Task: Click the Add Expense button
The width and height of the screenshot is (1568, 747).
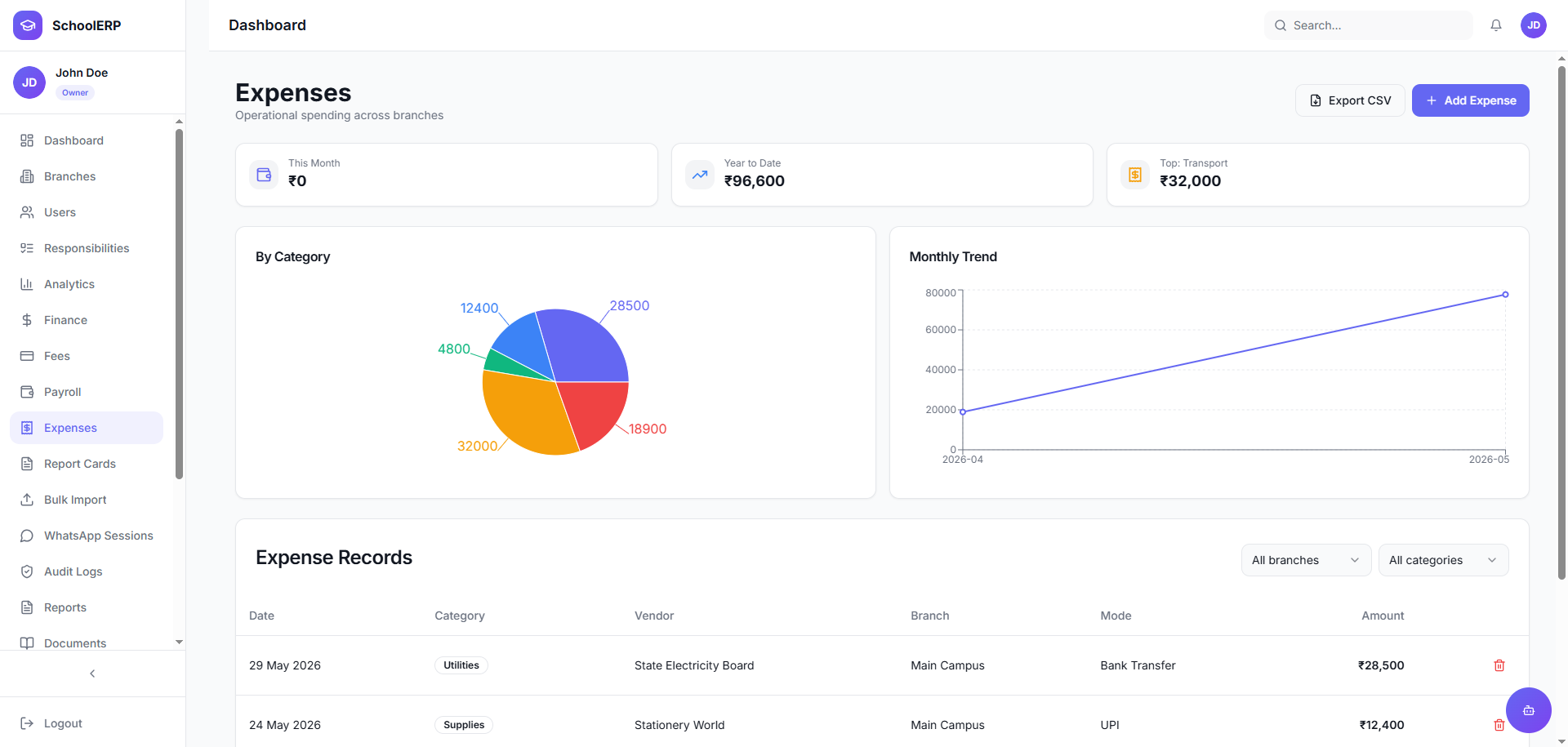Action: (1470, 100)
